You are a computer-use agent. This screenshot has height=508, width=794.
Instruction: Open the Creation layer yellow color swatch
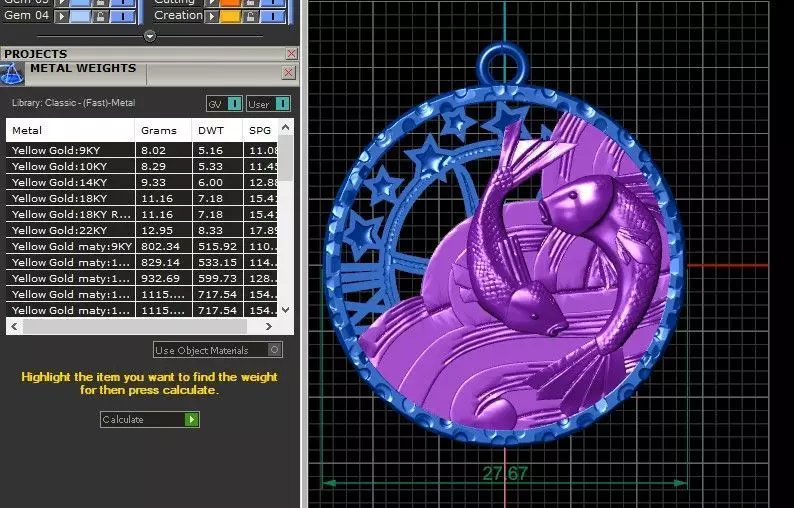click(x=230, y=16)
